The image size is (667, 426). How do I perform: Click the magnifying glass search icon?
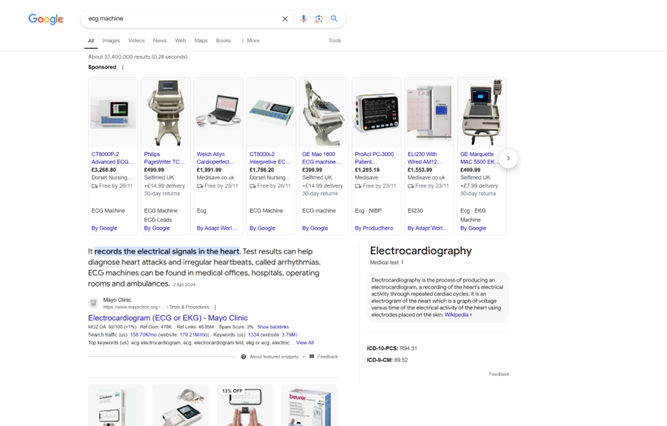click(334, 19)
